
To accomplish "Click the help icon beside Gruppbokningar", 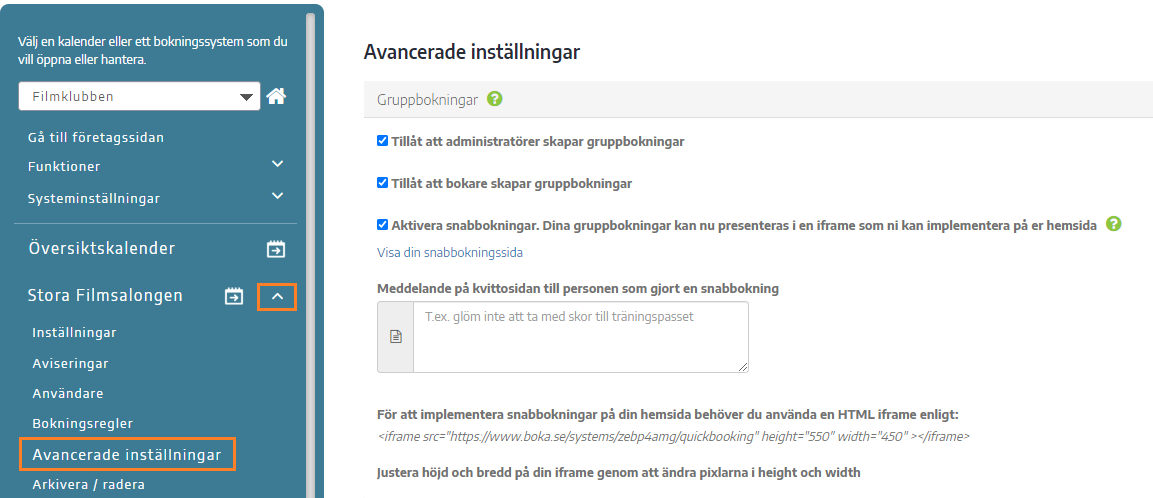I will [494, 99].
